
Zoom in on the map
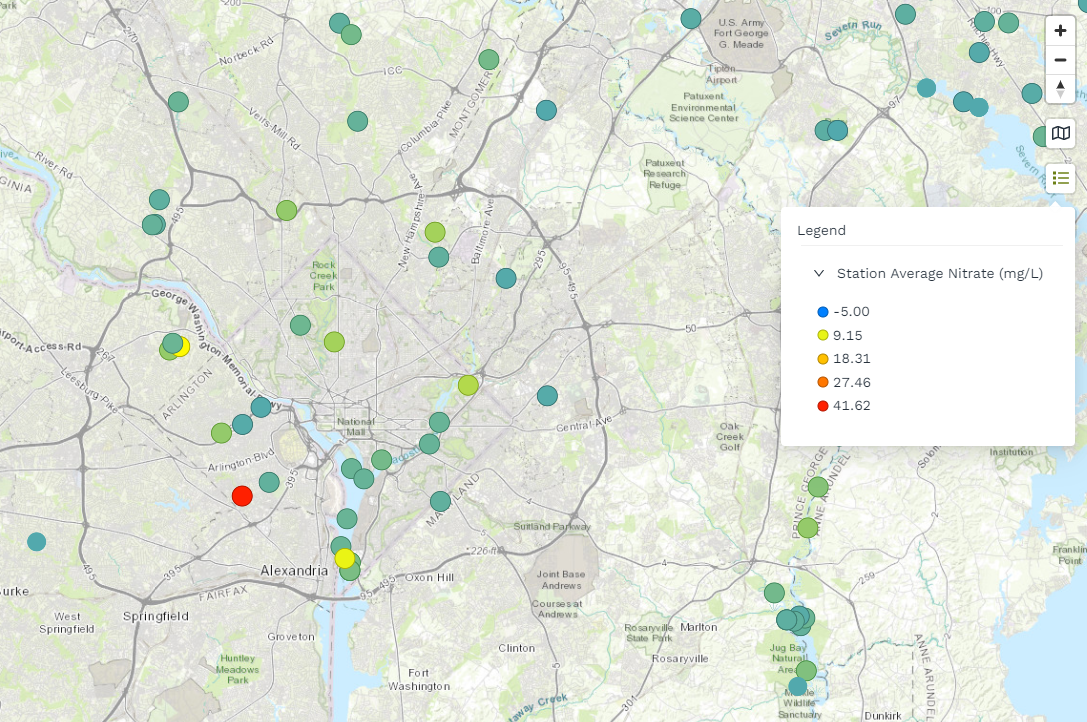click(1060, 31)
